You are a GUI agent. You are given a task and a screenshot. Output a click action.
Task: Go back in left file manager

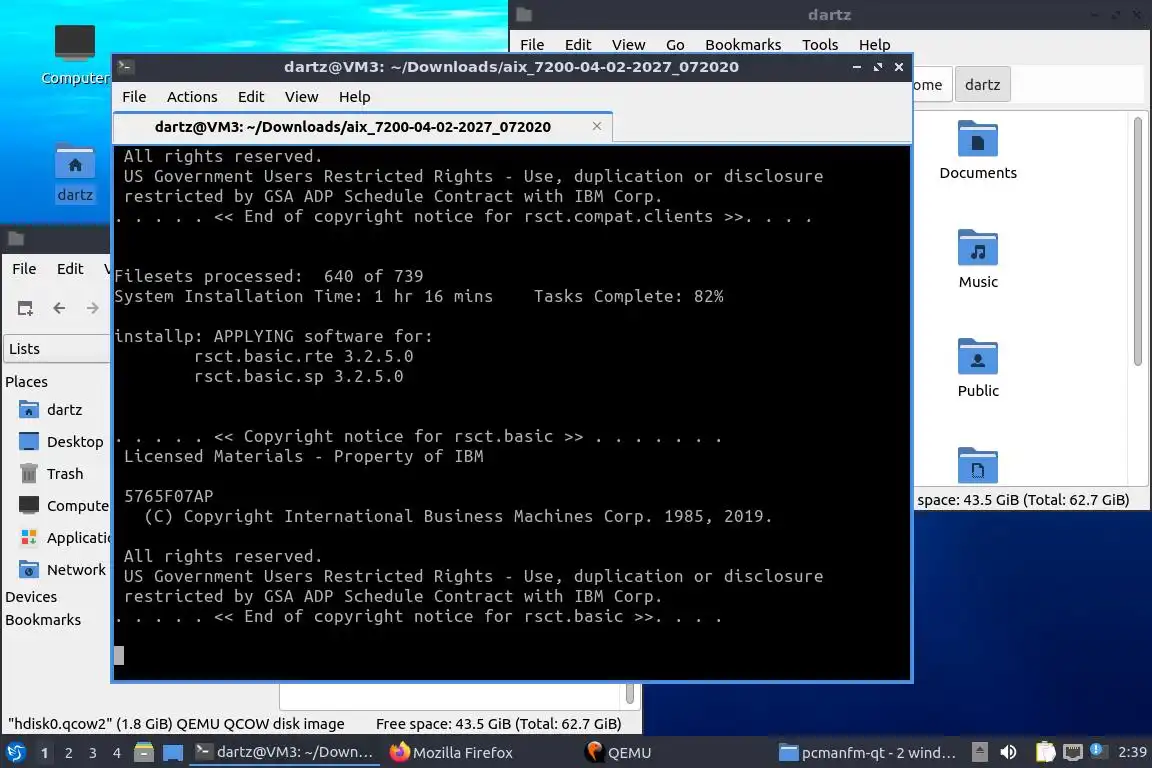coord(59,308)
